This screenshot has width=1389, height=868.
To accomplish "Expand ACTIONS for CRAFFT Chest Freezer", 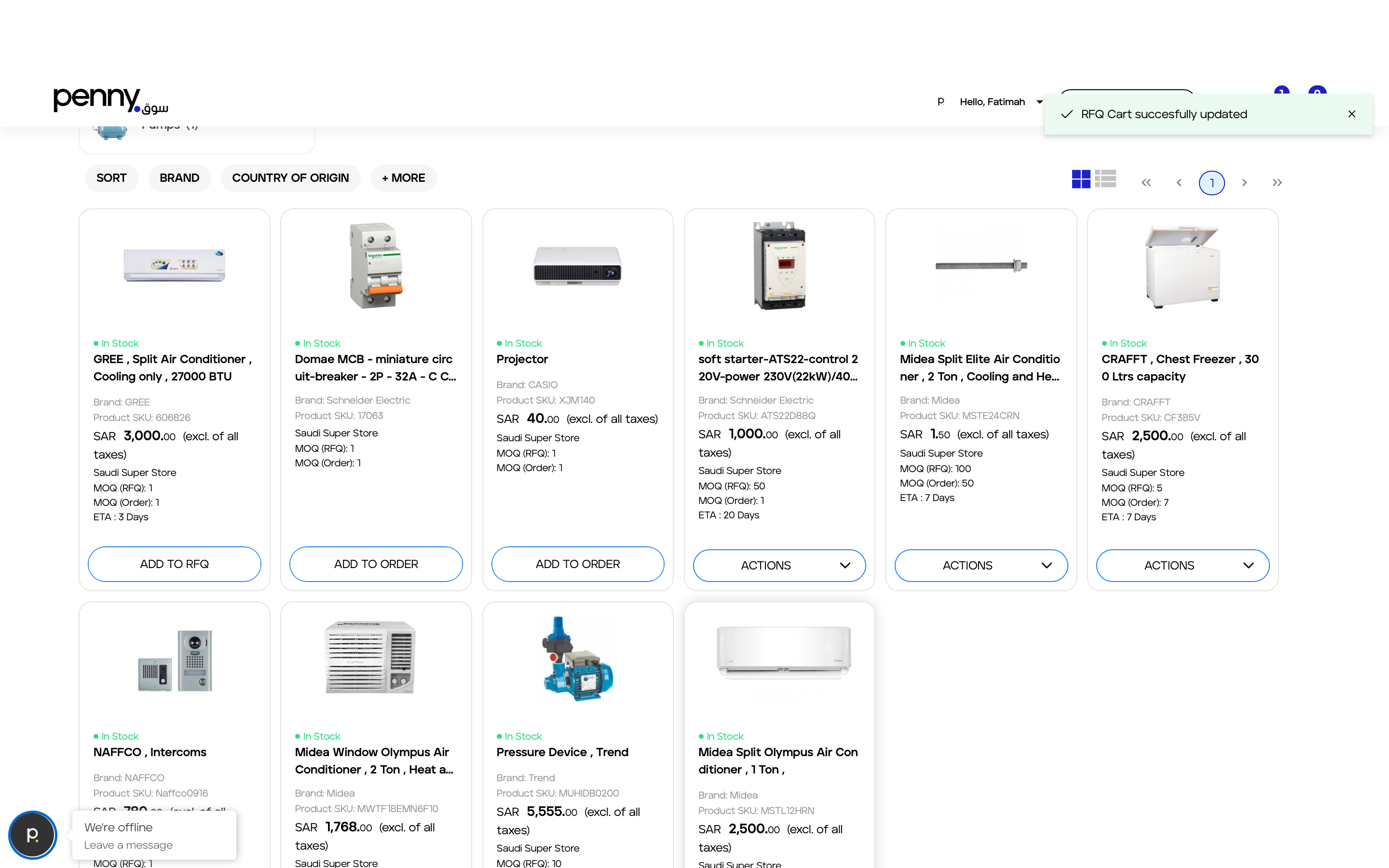I will tap(1183, 566).
